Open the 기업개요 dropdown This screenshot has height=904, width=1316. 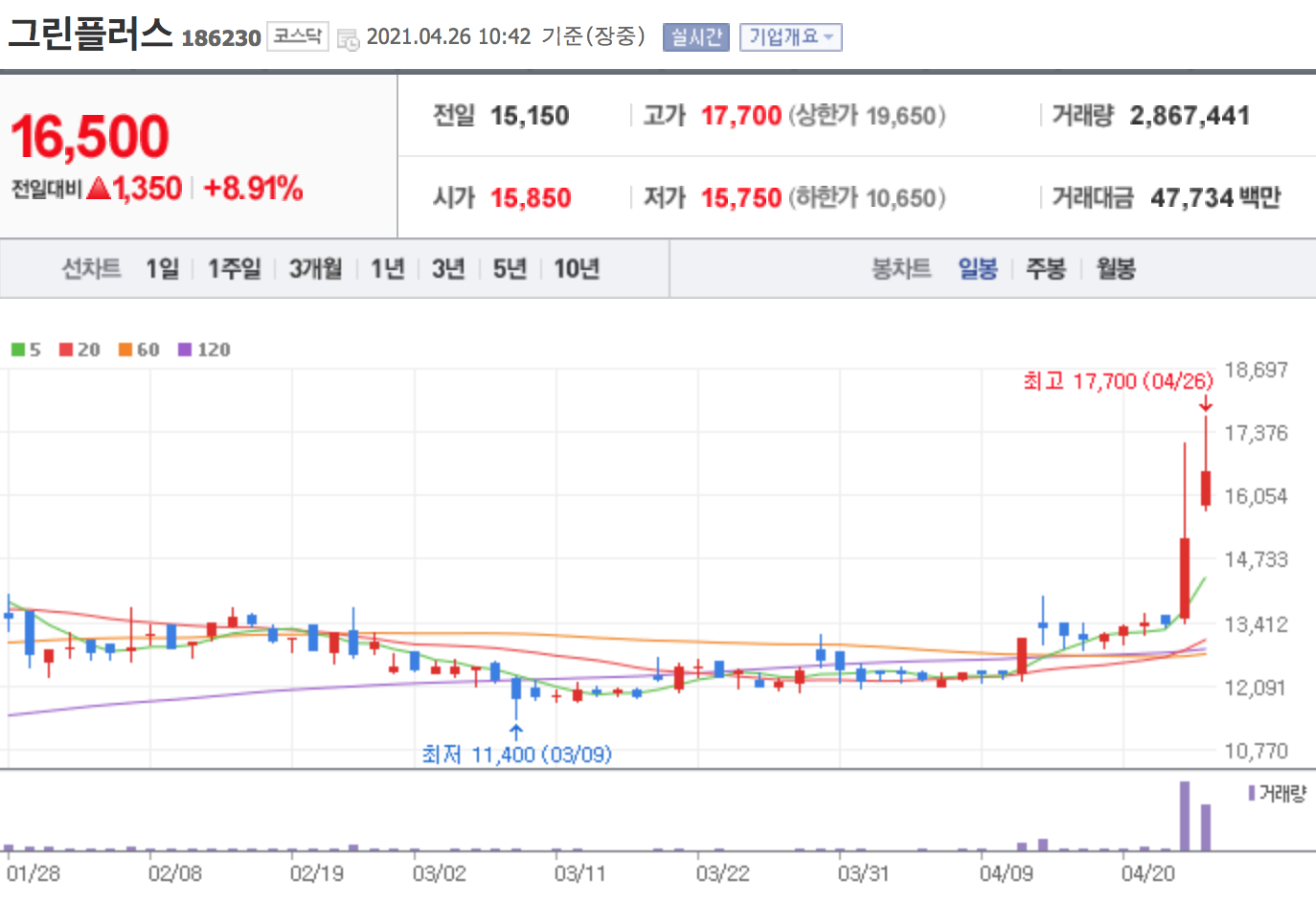click(x=791, y=37)
